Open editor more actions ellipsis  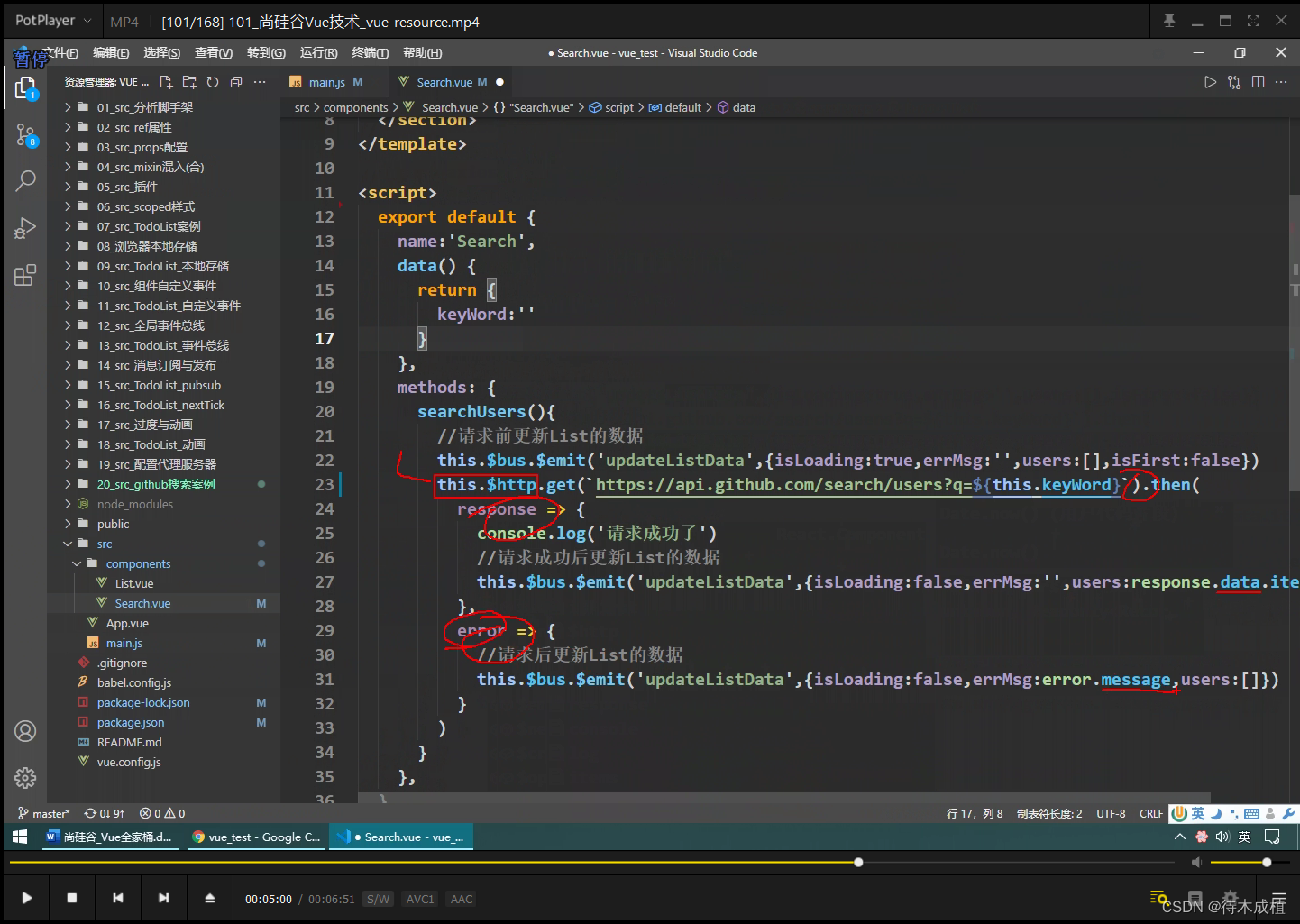click(1281, 82)
